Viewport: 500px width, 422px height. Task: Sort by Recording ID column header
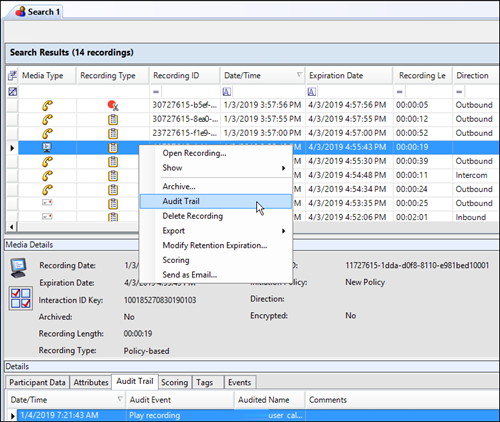[185, 76]
